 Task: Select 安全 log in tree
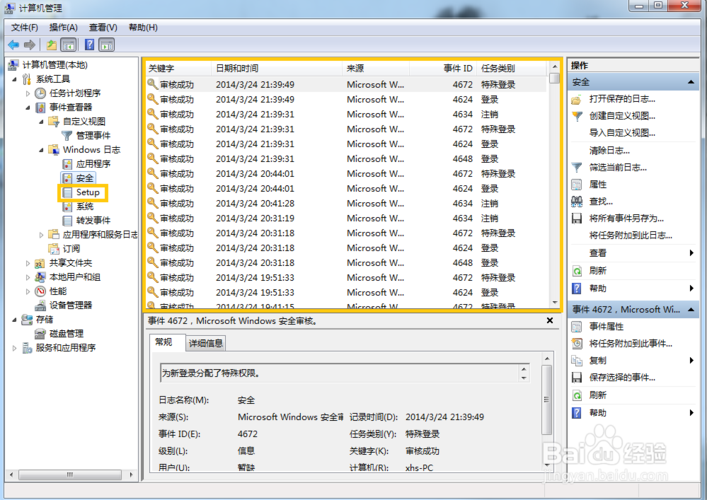tap(84, 178)
